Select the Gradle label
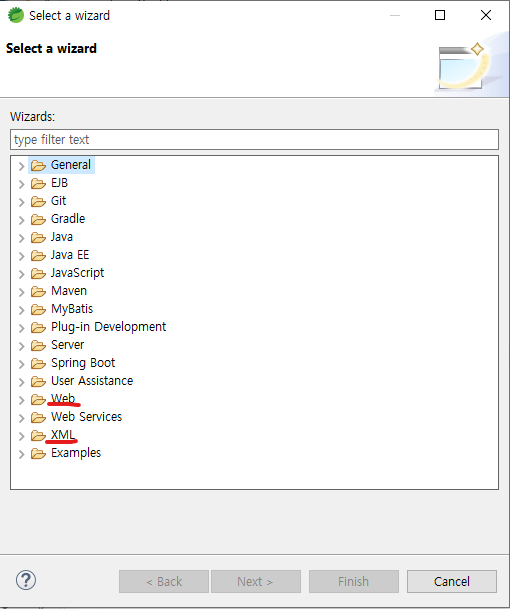Viewport: 510px width, 609px height. point(68,219)
